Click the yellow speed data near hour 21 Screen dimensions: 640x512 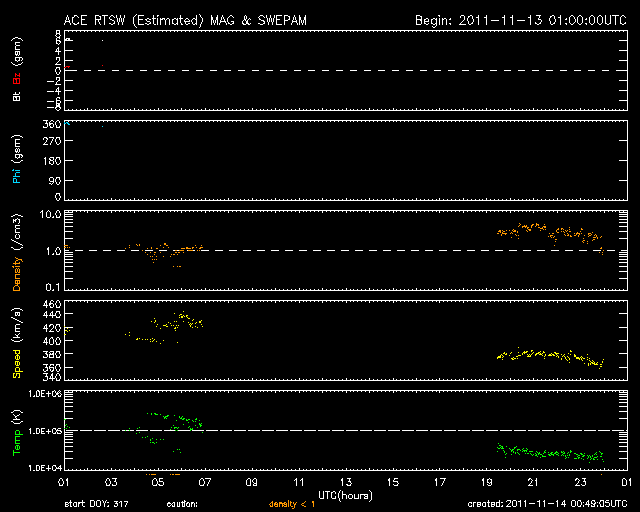pos(540,355)
